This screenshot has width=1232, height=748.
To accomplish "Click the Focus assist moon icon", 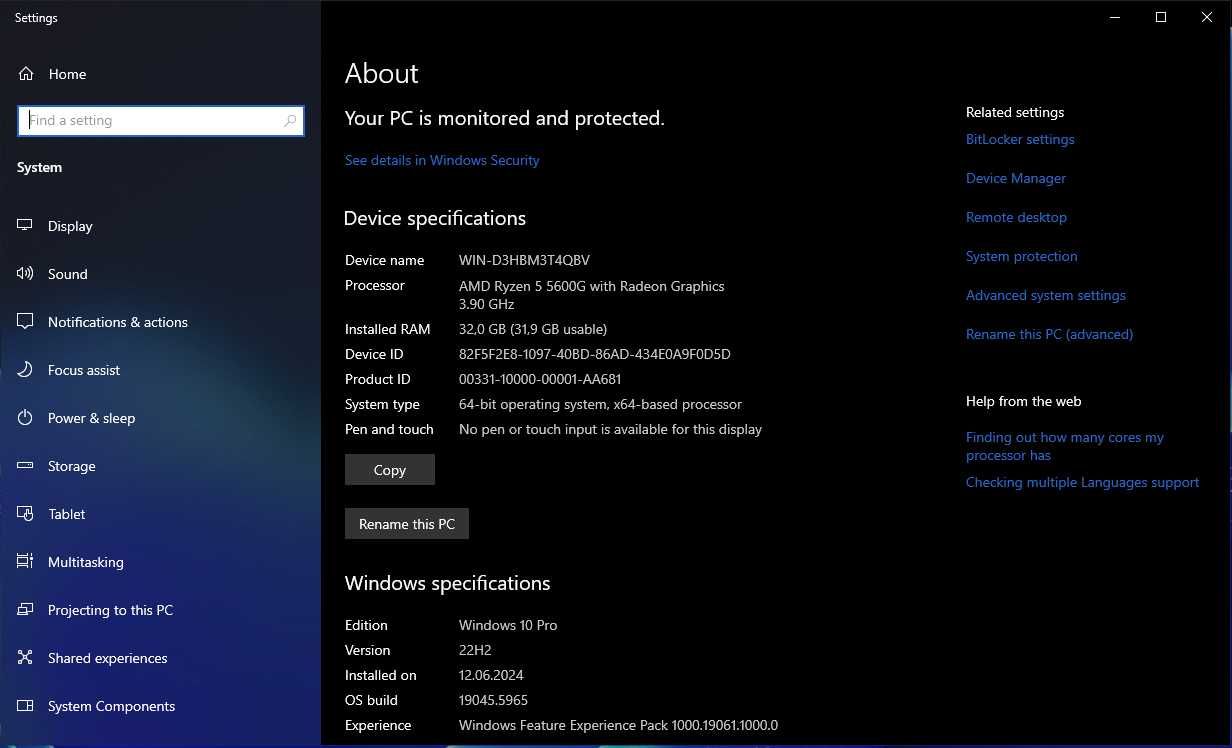I will click(x=26, y=370).
